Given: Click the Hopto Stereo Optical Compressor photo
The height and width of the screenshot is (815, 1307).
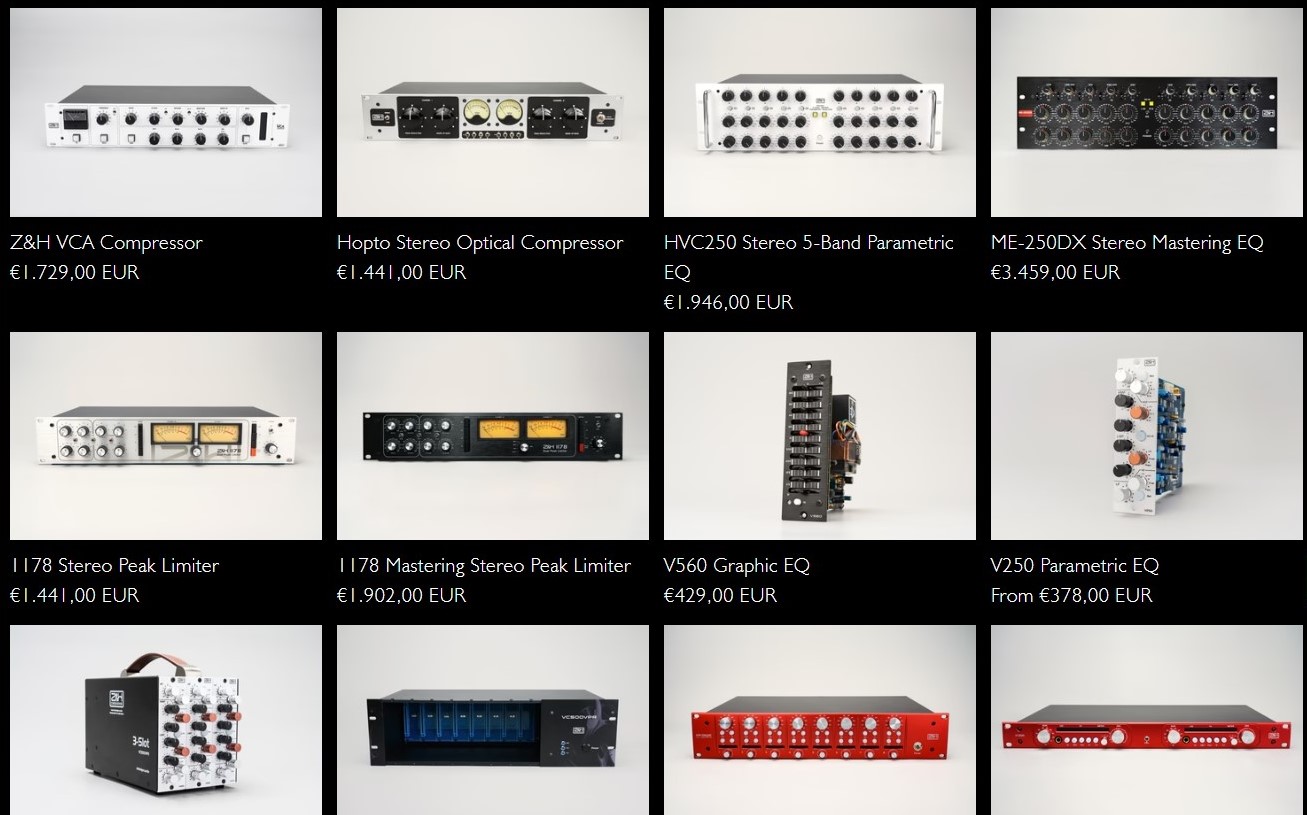Looking at the screenshot, I should 493,112.
